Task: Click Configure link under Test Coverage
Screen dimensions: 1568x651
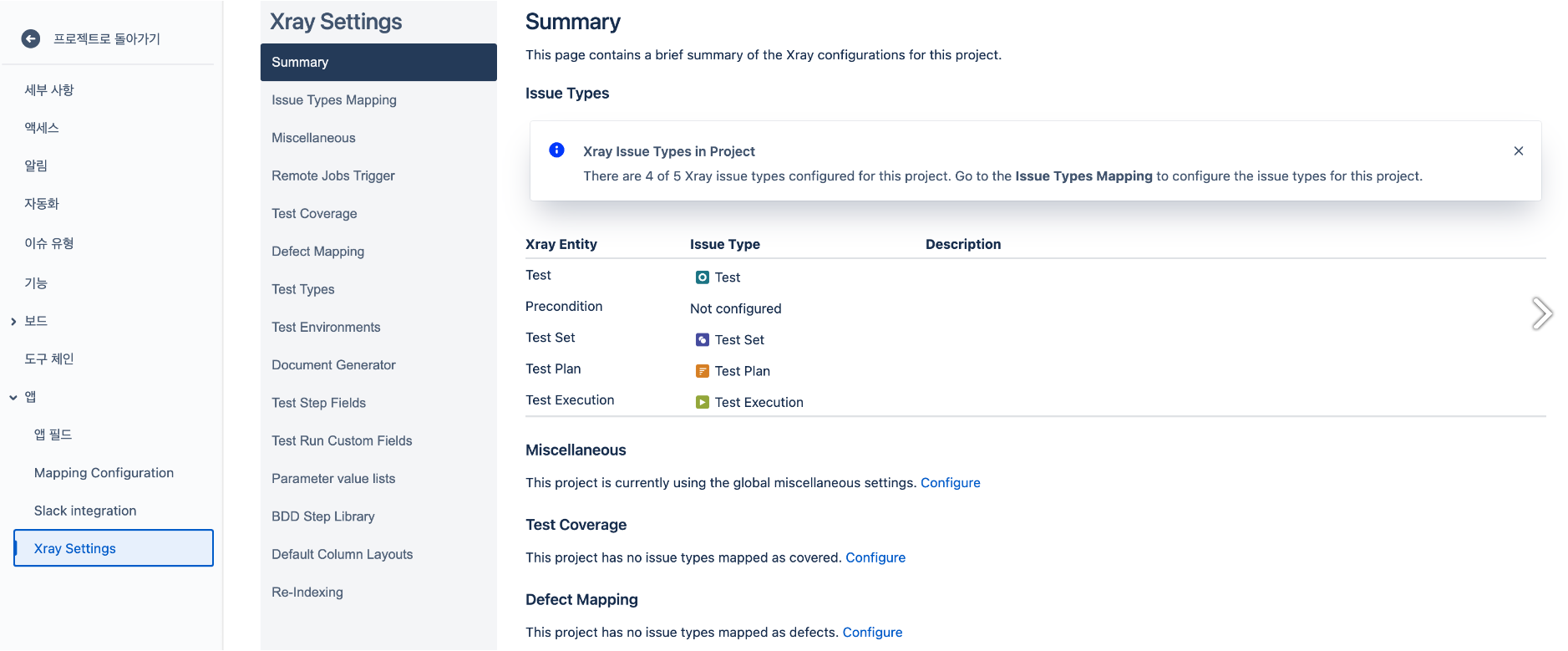Action: click(875, 557)
